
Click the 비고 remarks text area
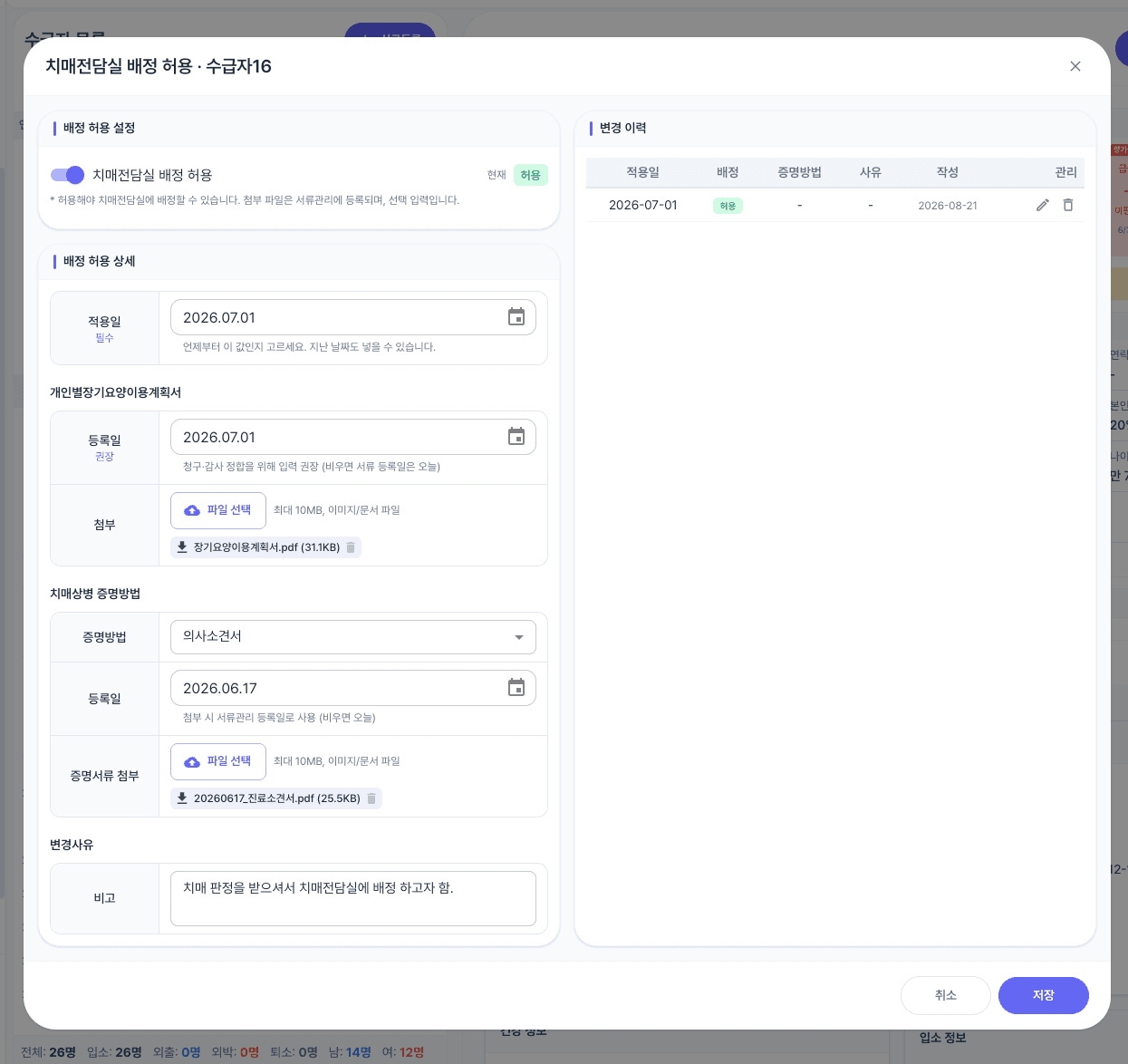[353, 898]
